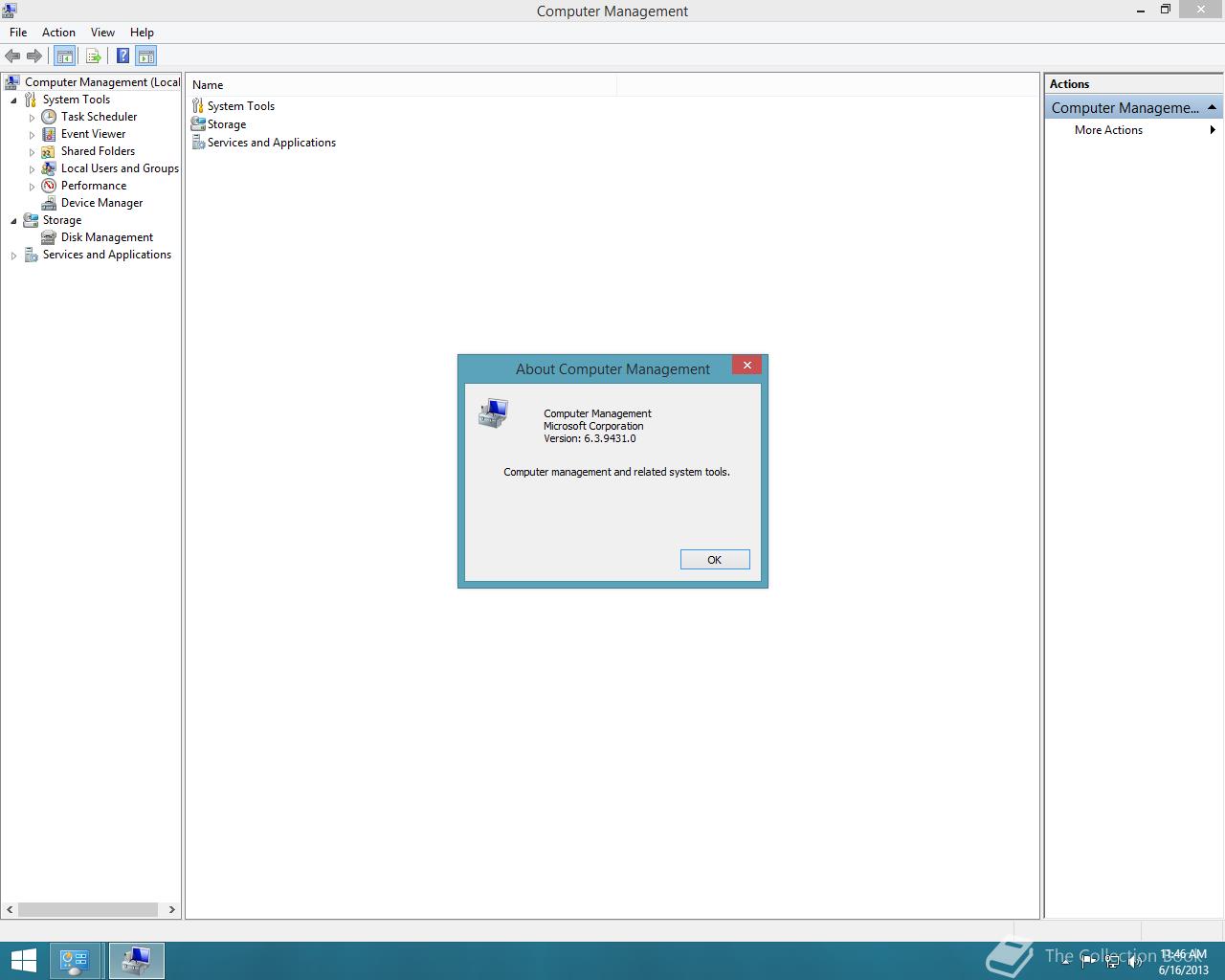Click the tree scrollbar's right arrow
This screenshot has height=980, width=1225.
click(x=172, y=909)
